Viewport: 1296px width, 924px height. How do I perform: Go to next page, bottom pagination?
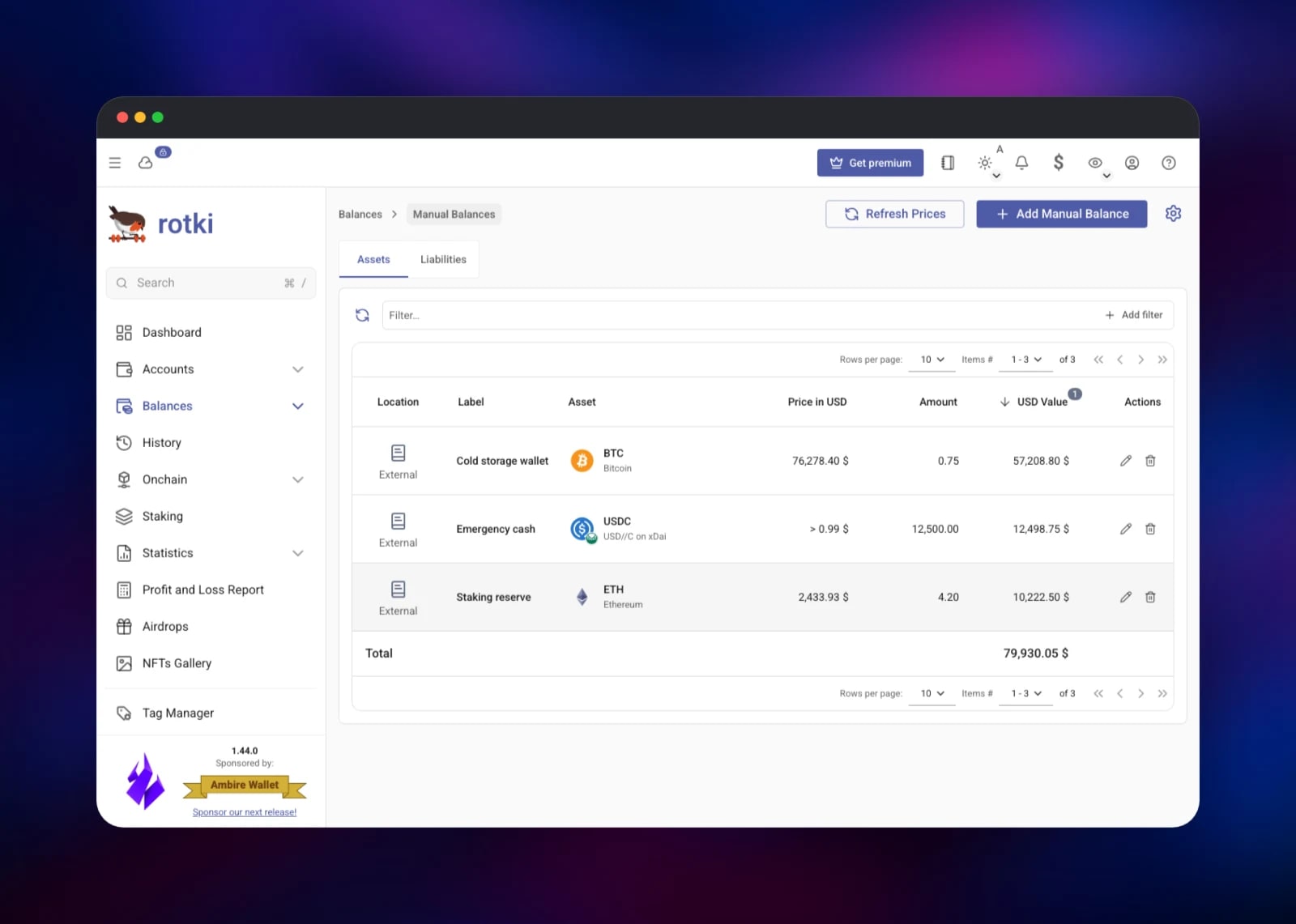(x=1141, y=694)
